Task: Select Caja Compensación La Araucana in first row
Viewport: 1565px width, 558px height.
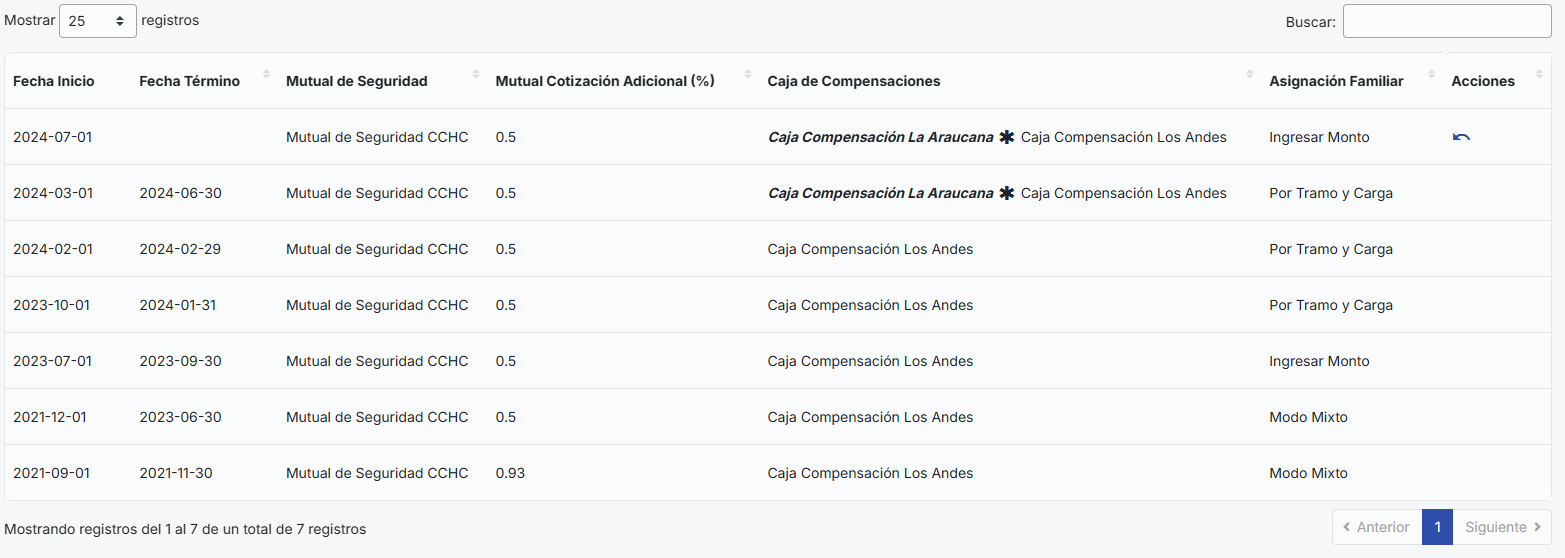Action: point(881,137)
